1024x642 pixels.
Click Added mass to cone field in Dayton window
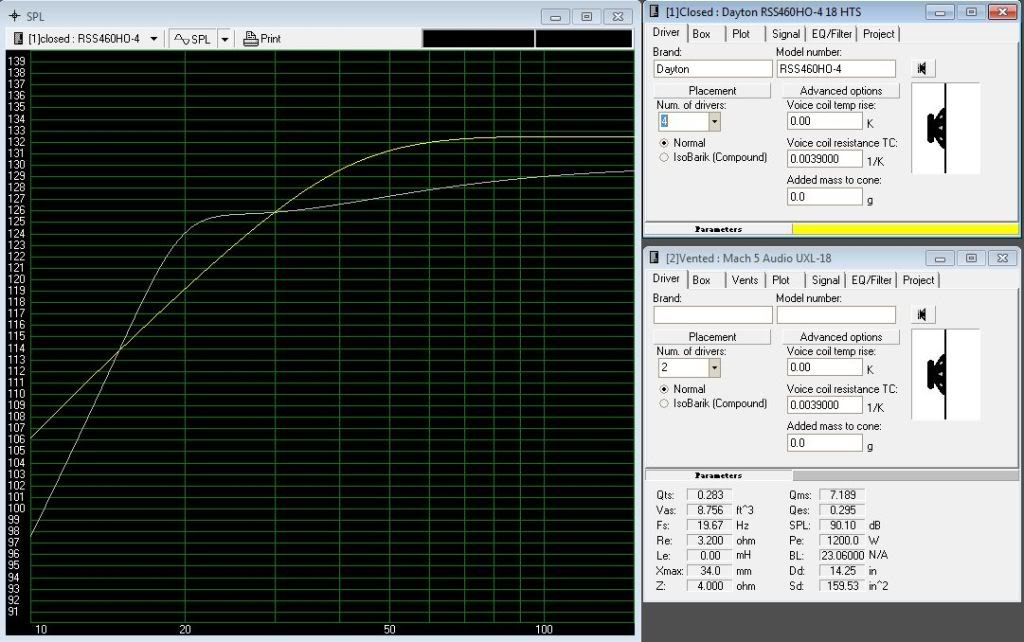click(825, 197)
